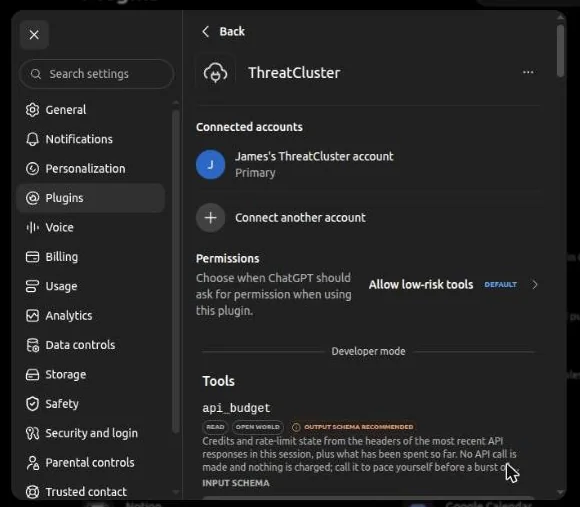Click the plus icon to connect an account

click(210, 218)
